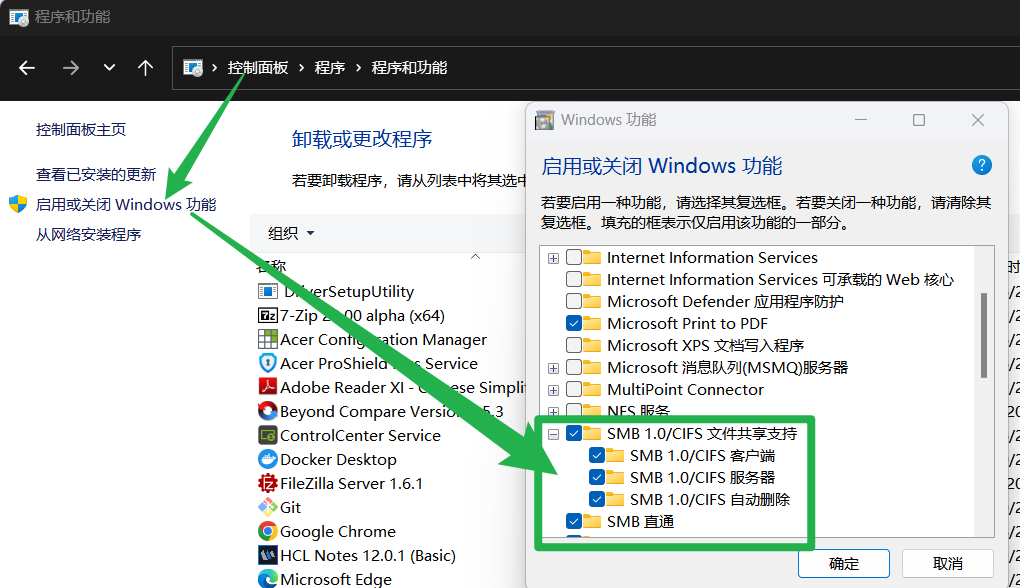This screenshot has height=588, width=1020.
Task: Open 从网络安装程序 link
Action: pyautogui.click(x=88, y=234)
